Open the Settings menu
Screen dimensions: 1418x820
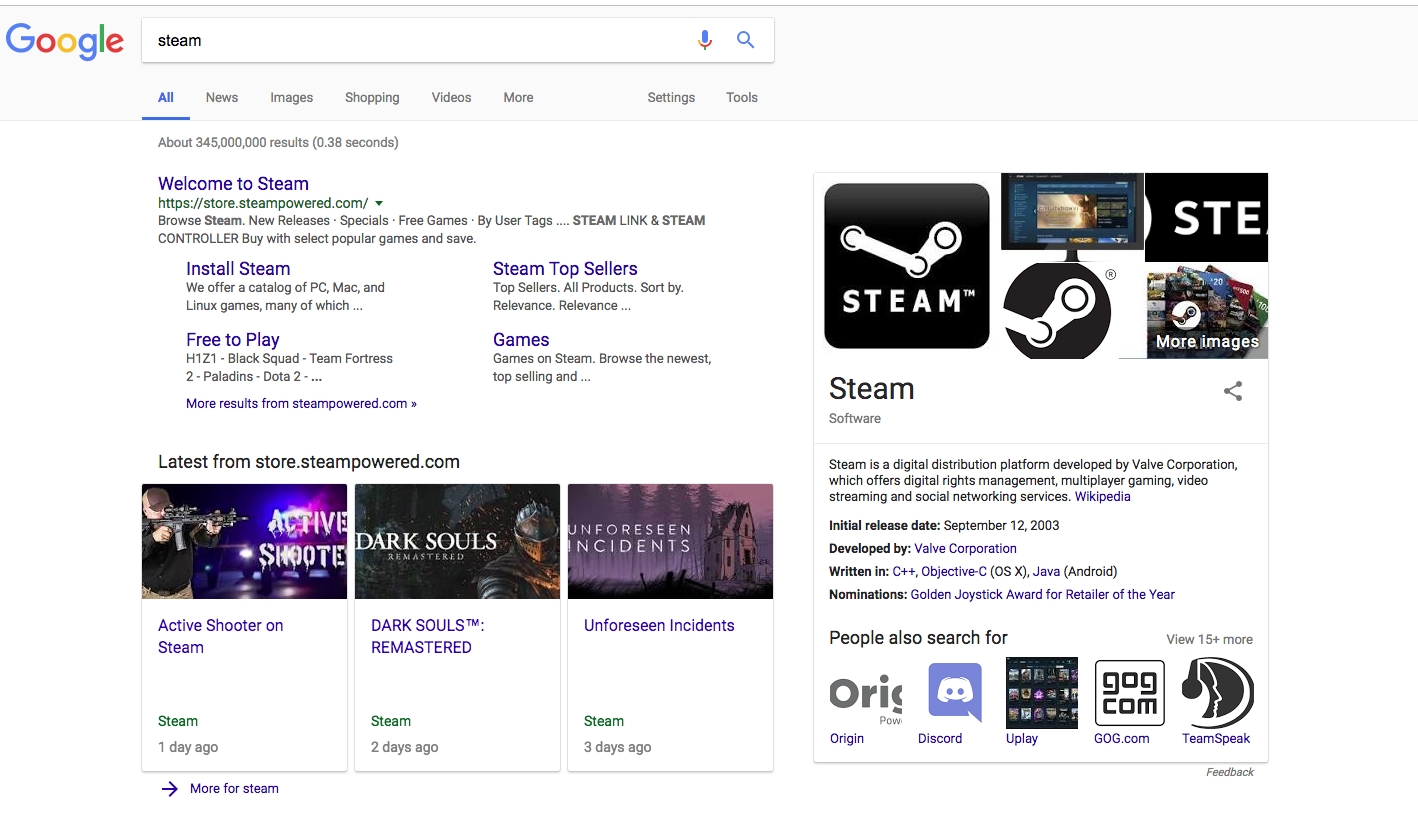(671, 98)
